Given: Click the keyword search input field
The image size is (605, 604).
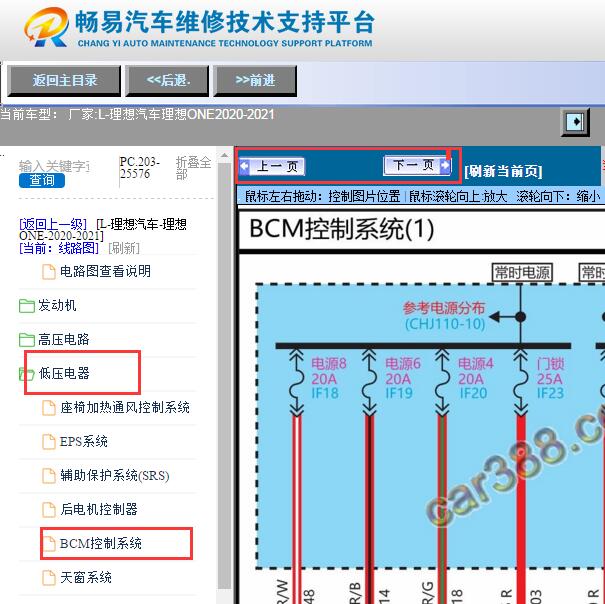Looking at the screenshot, I should click(54, 166).
